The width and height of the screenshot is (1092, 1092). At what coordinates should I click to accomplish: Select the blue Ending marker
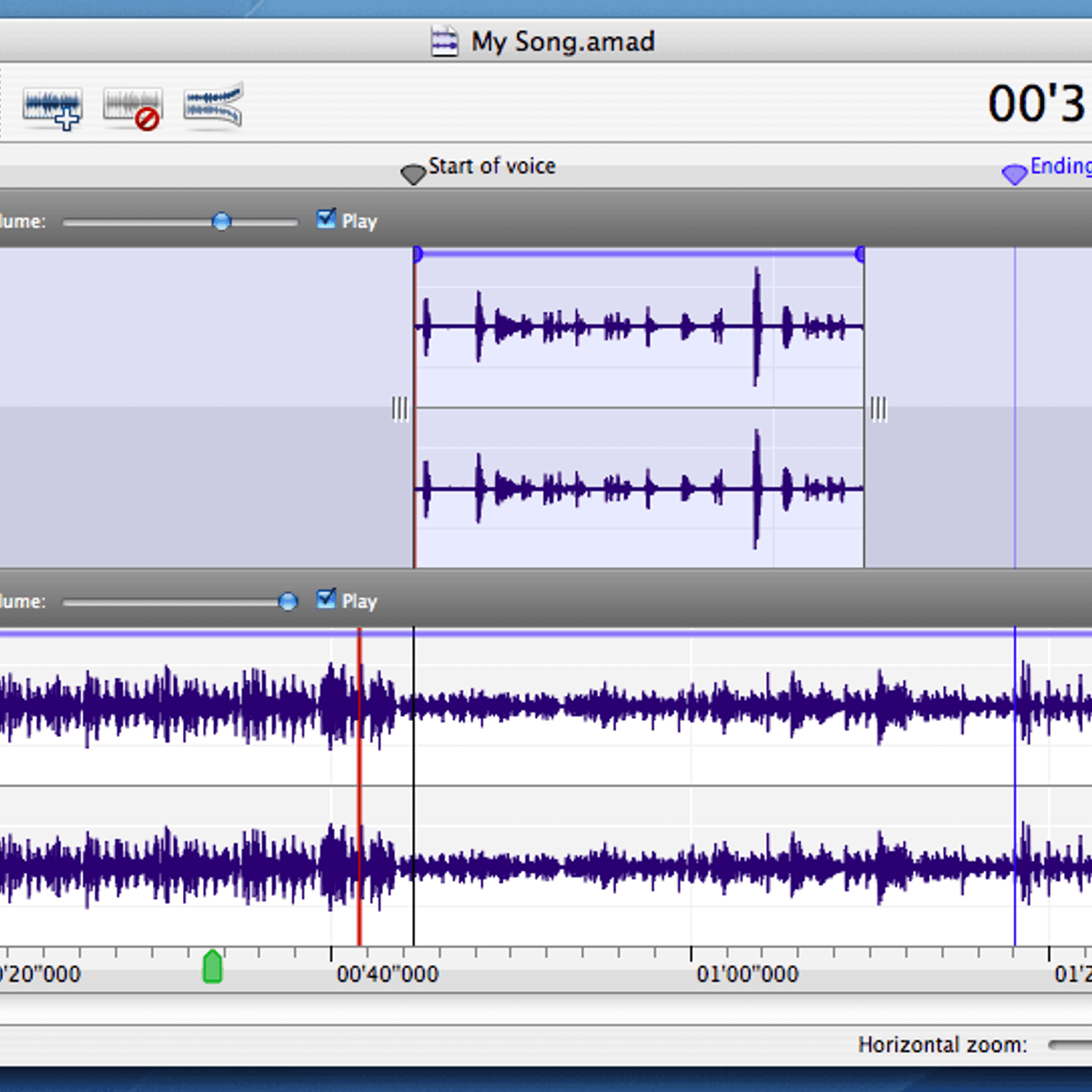[x=1014, y=173]
